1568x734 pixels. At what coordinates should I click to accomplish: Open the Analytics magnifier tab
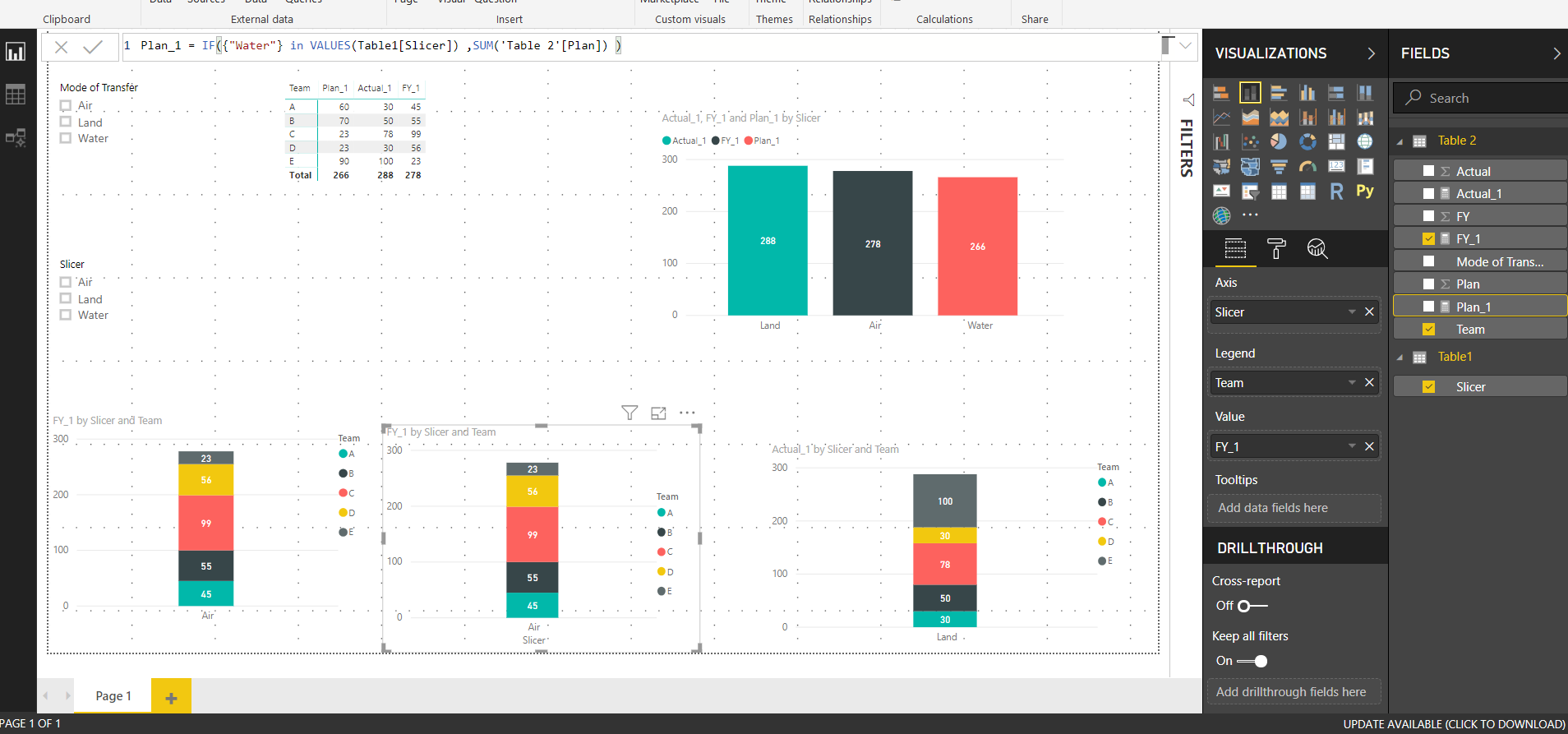(x=1317, y=248)
